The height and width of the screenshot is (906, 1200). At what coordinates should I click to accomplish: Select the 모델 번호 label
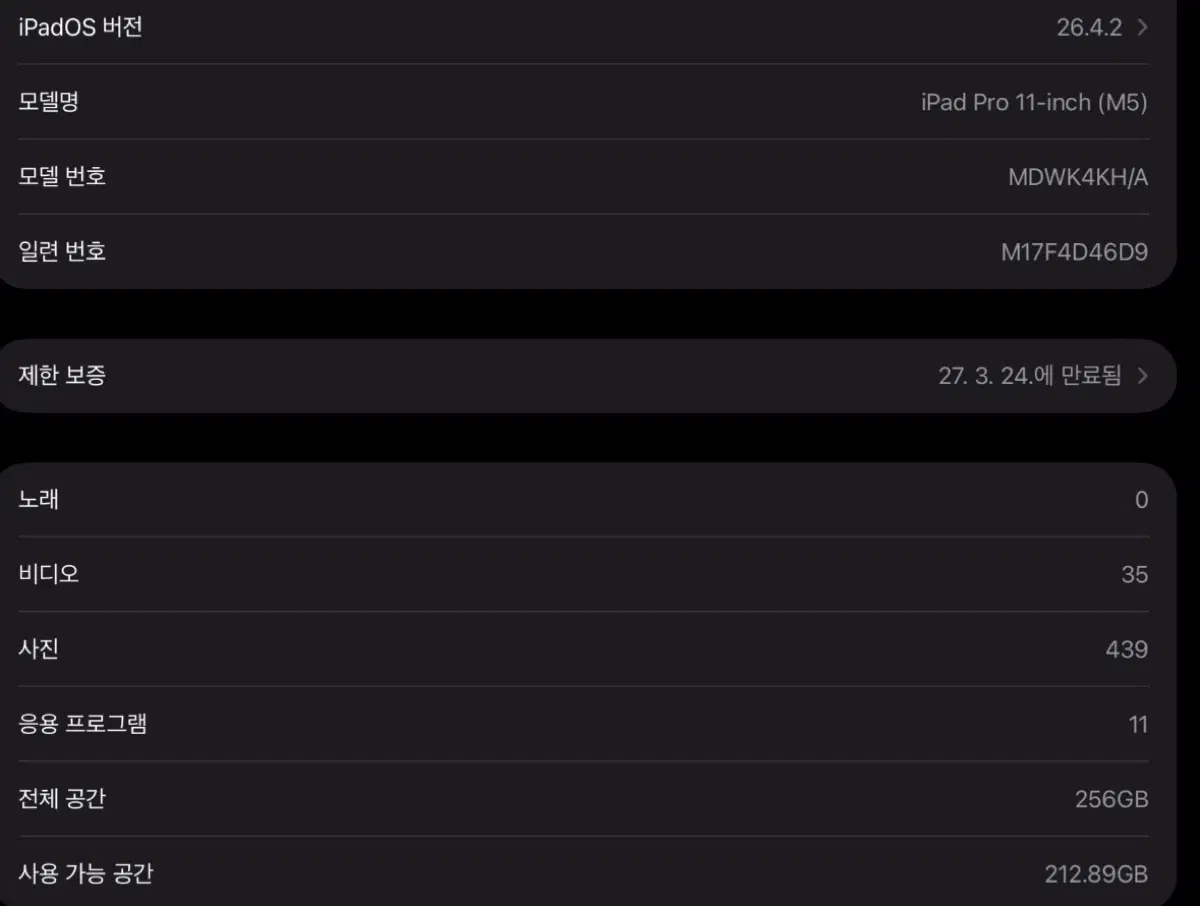(62, 177)
